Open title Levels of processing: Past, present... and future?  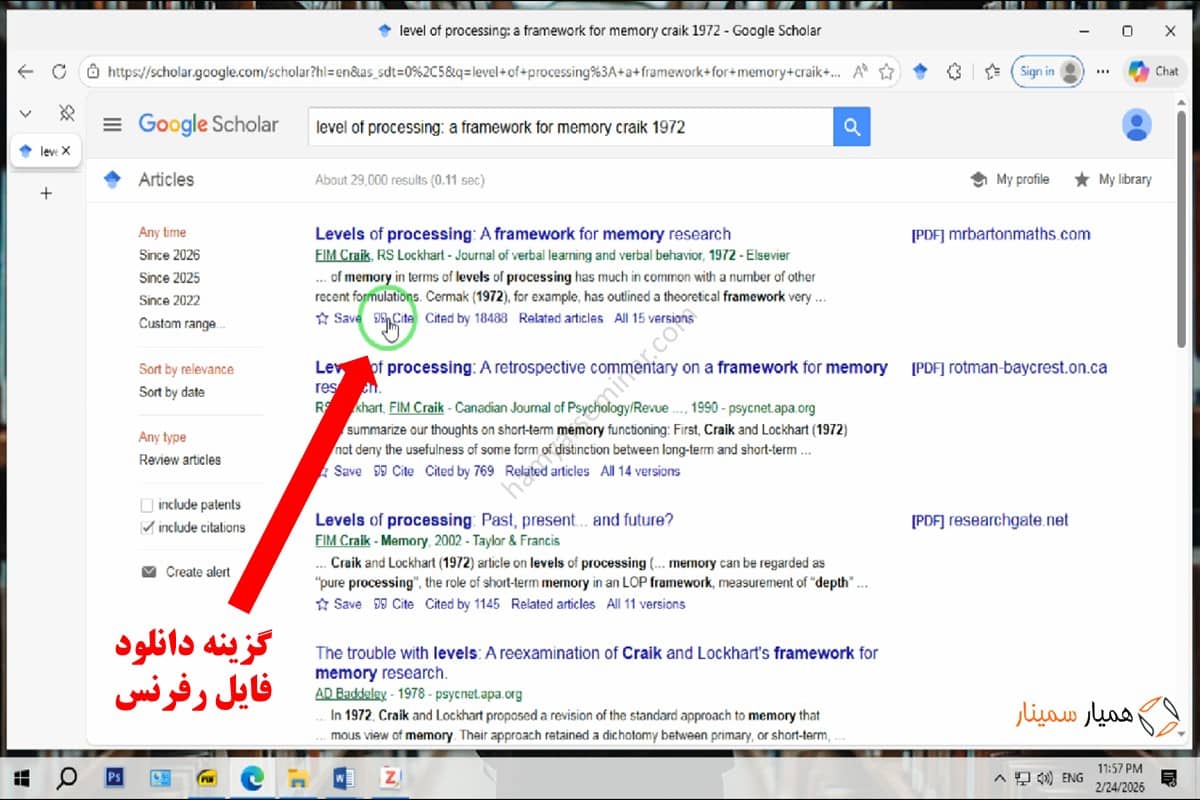pos(494,520)
